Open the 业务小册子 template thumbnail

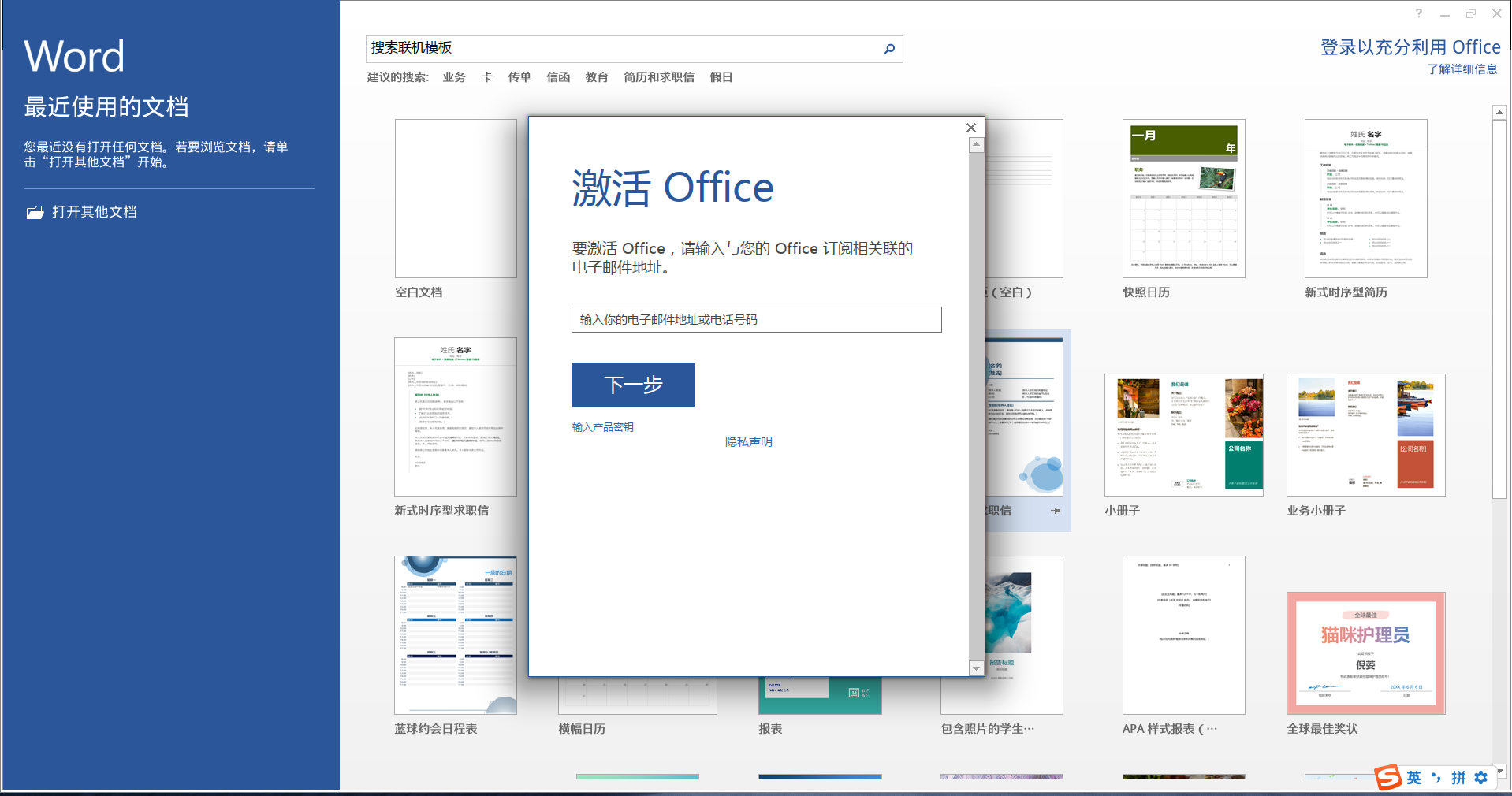click(x=1366, y=435)
